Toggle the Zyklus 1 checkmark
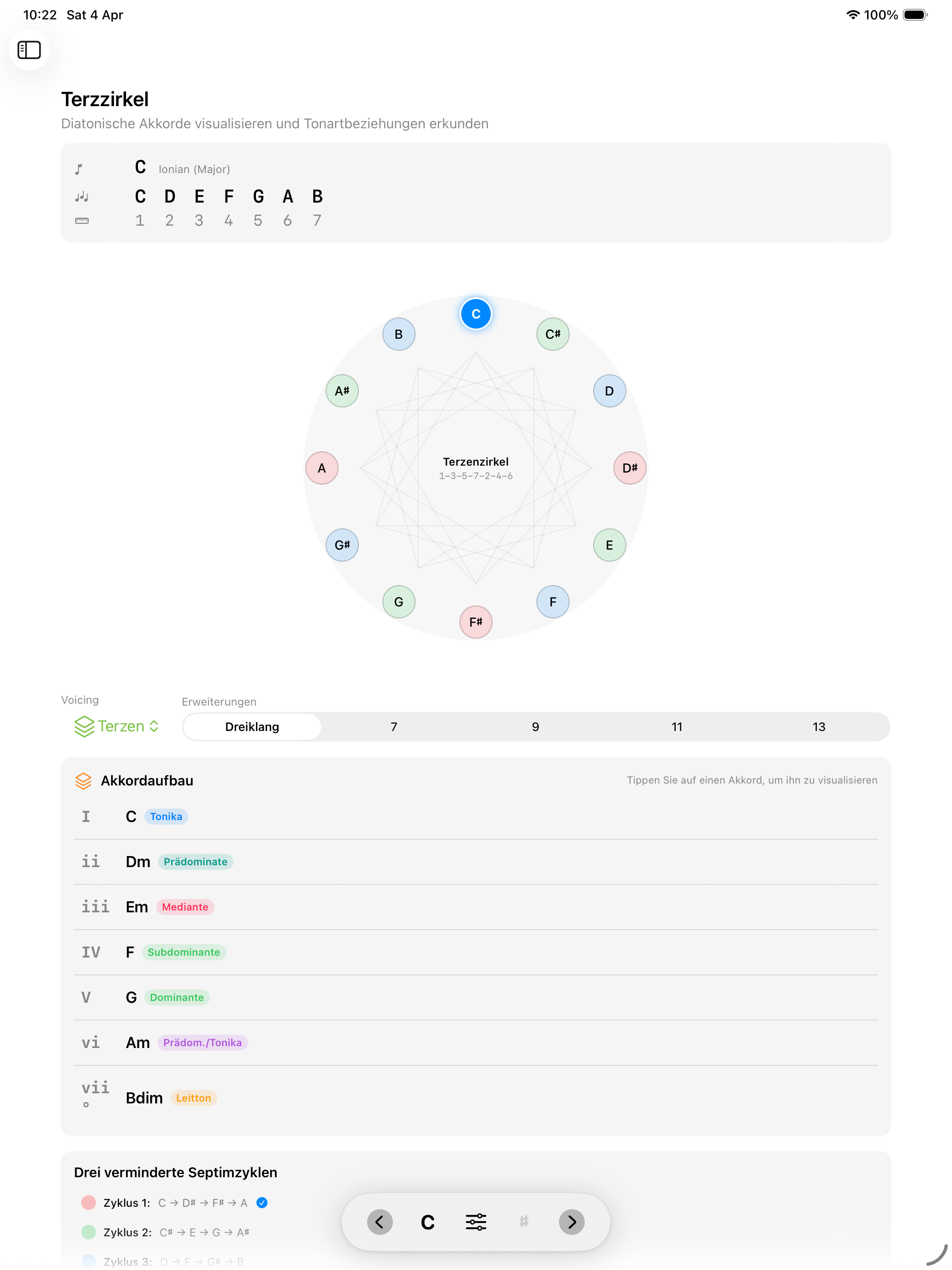The width and height of the screenshot is (952, 1270). [262, 1202]
